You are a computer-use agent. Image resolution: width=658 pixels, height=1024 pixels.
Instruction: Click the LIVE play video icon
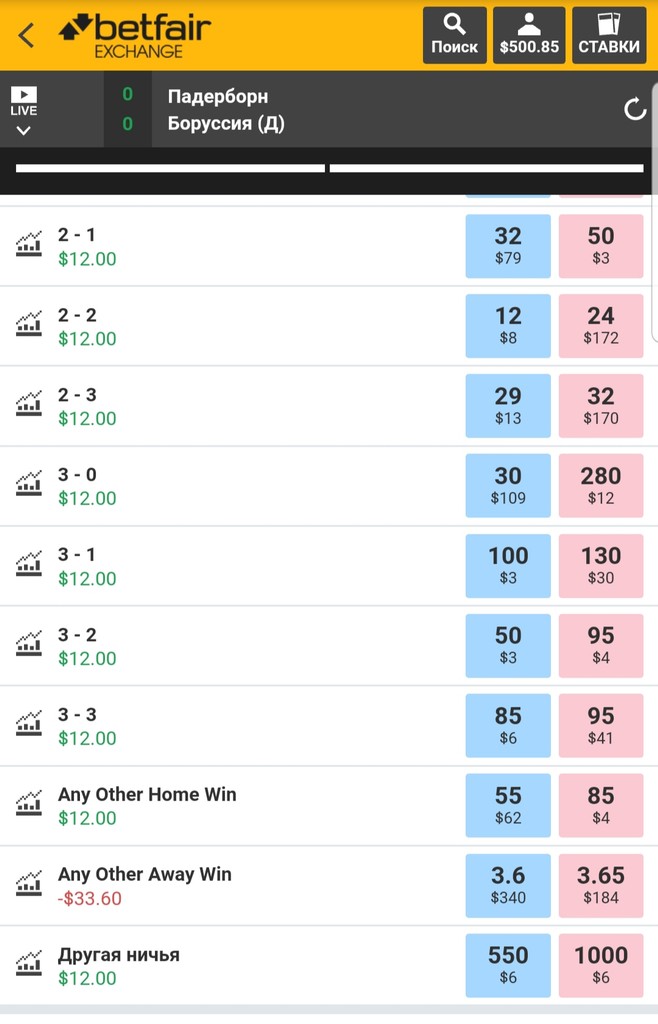(x=24, y=95)
